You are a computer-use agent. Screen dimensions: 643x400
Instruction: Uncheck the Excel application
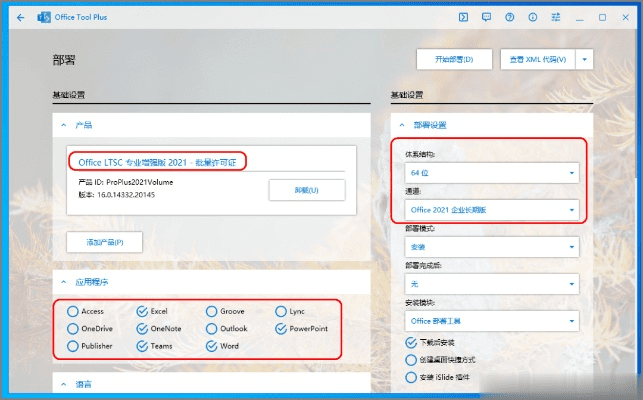pyautogui.click(x=142, y=311)
